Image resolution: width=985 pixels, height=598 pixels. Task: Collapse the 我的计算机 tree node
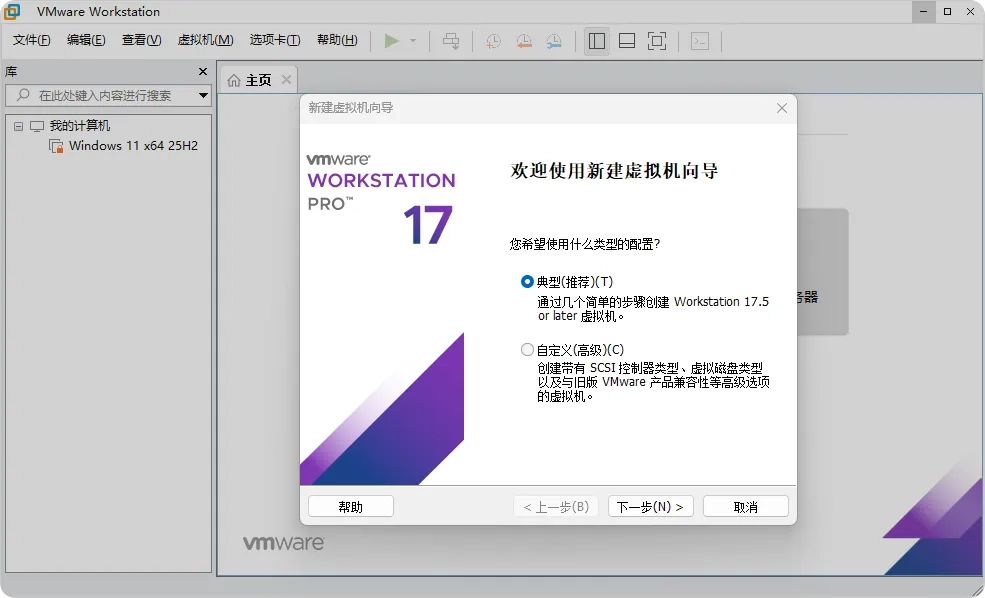pos(19,126)
